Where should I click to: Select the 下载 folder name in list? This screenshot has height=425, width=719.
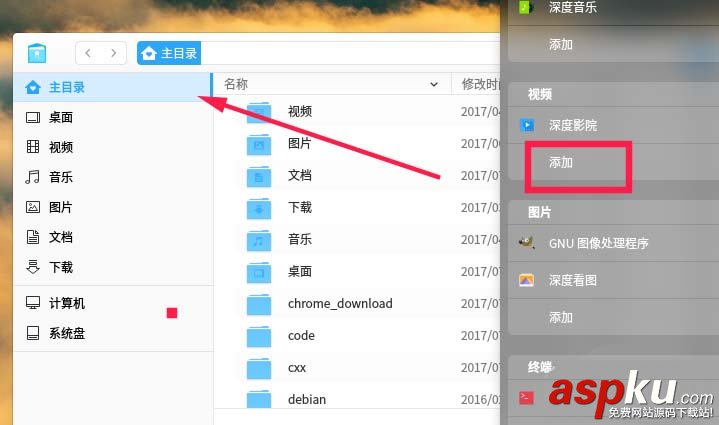point(300,207)
